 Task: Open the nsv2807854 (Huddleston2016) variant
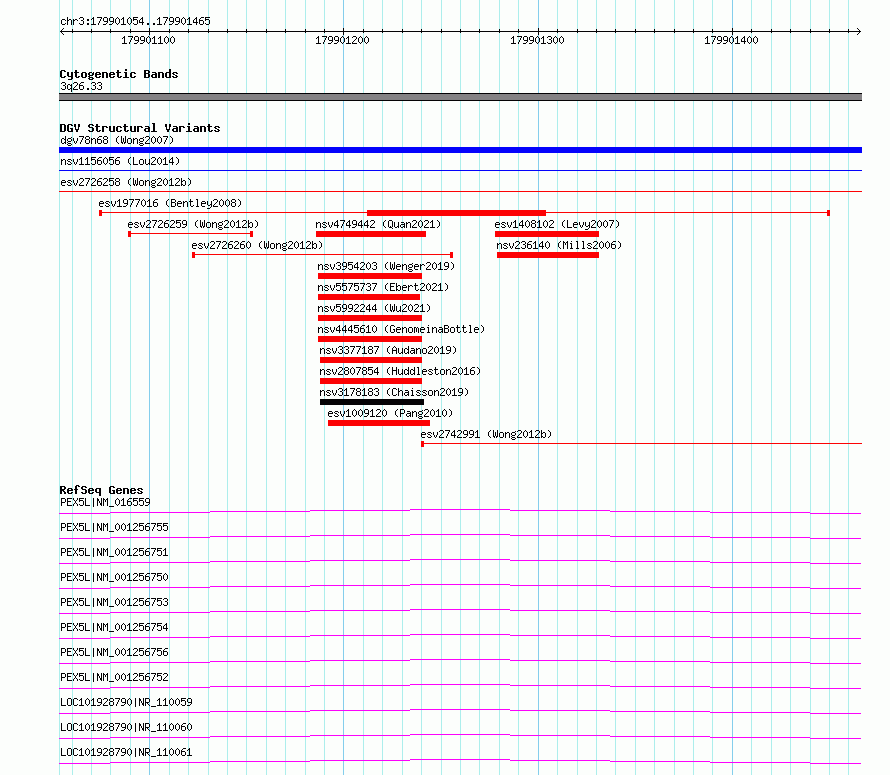click(x=400, y=371)
